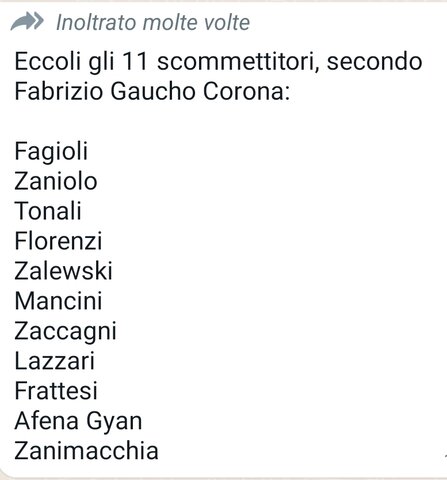
Task: Click the name Zaccagni
Action: [65, 332]
